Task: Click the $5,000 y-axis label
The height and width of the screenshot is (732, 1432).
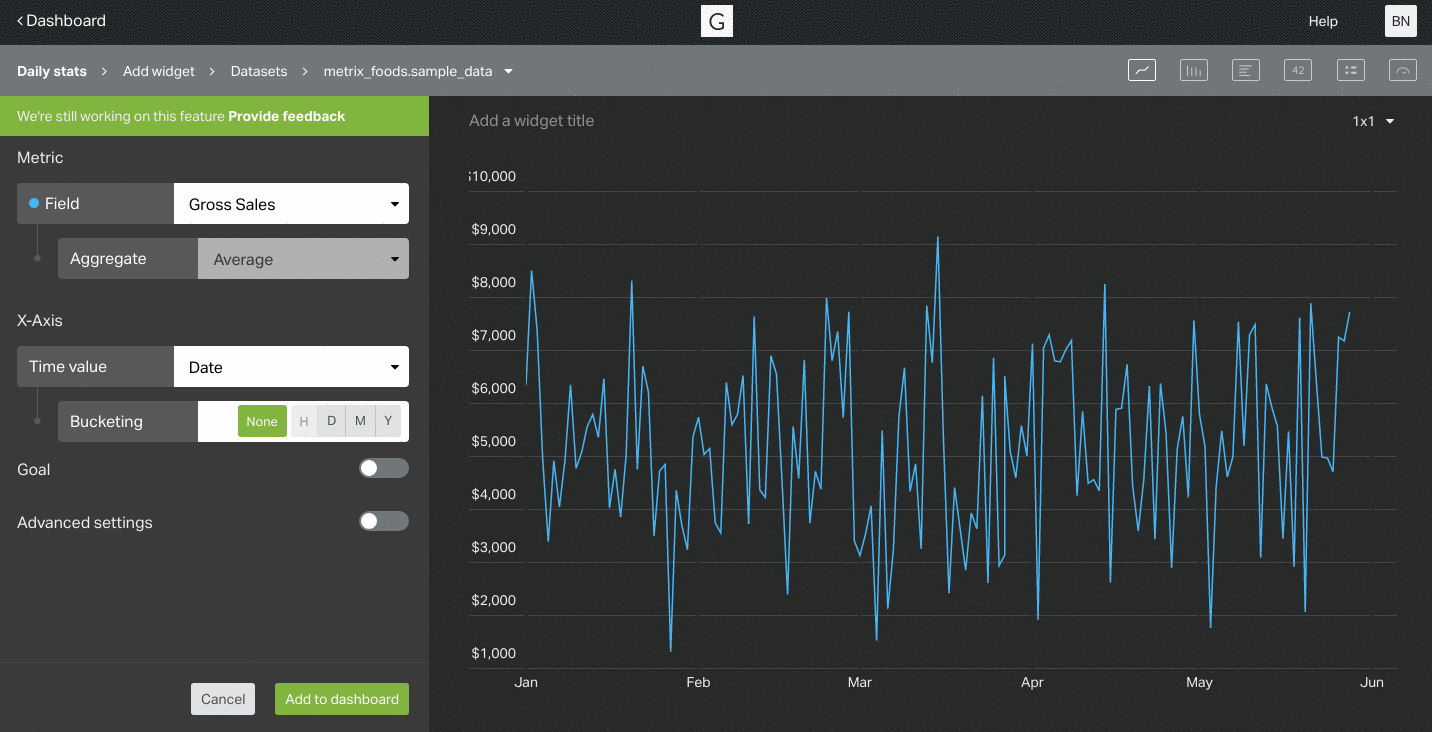Action: point(493,441)
